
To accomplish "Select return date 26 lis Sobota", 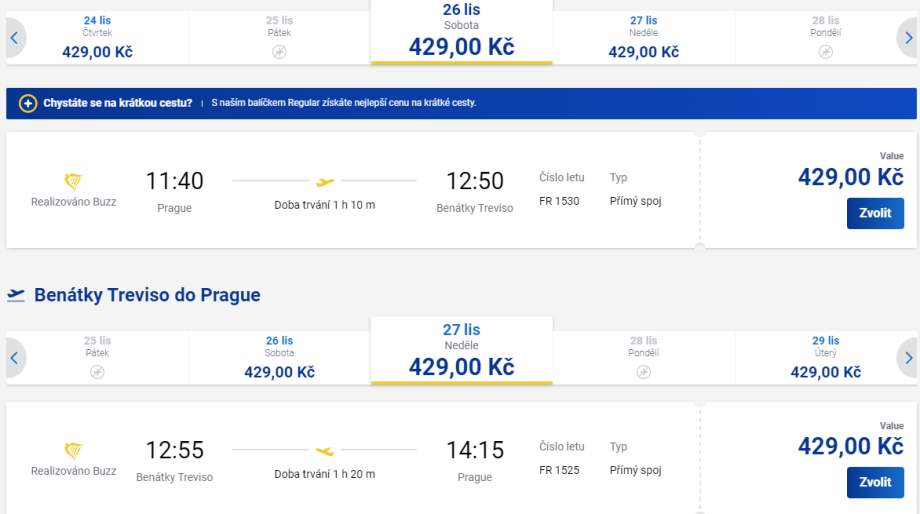I will coord(280,357).
